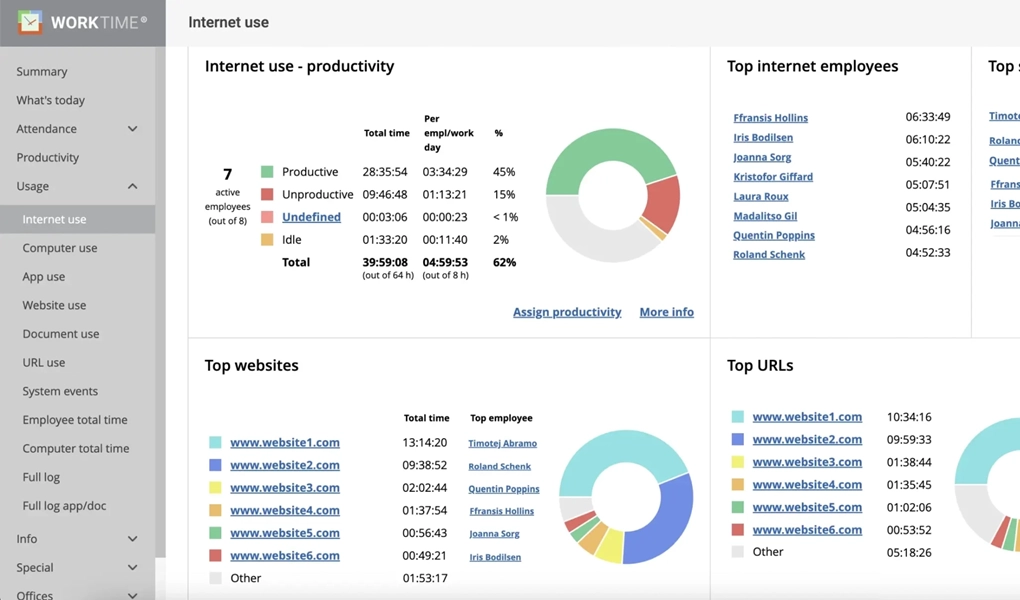Open employee Ffransis Hollins in top internet employees
The image size is (1020, 600).
tap(770, 118)
